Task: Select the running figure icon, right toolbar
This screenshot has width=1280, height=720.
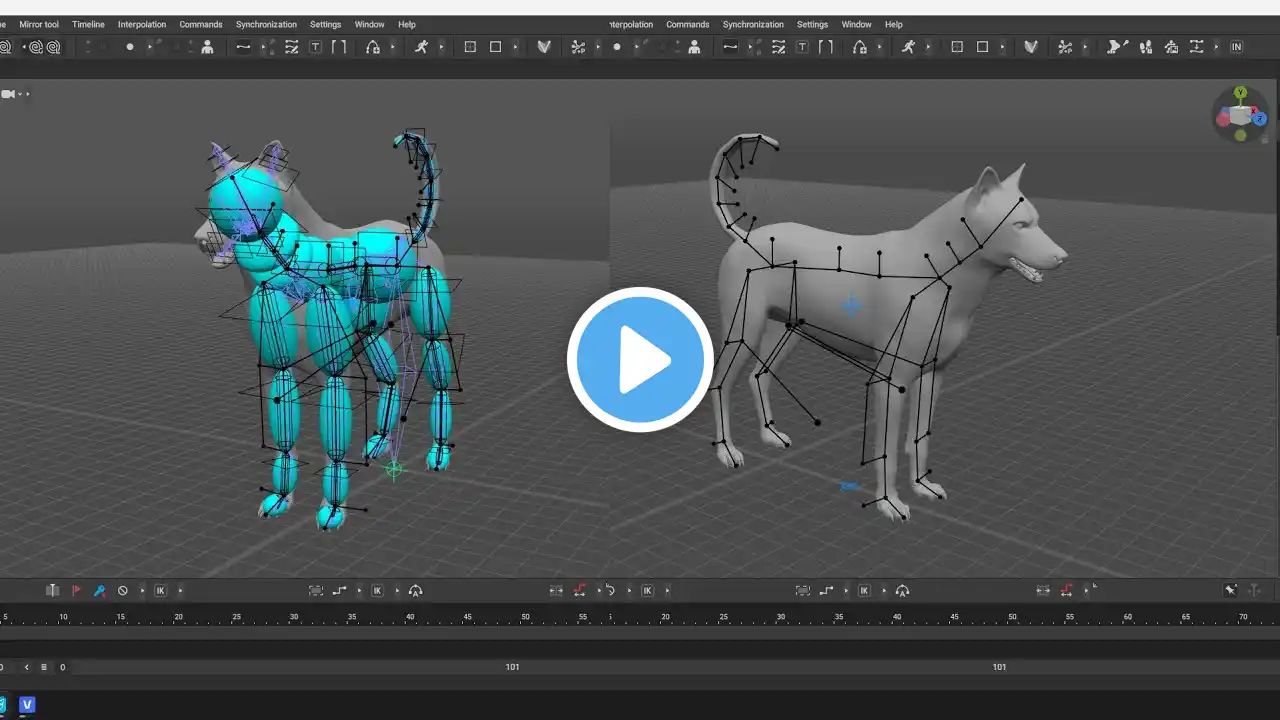Action: pos(908,47)
